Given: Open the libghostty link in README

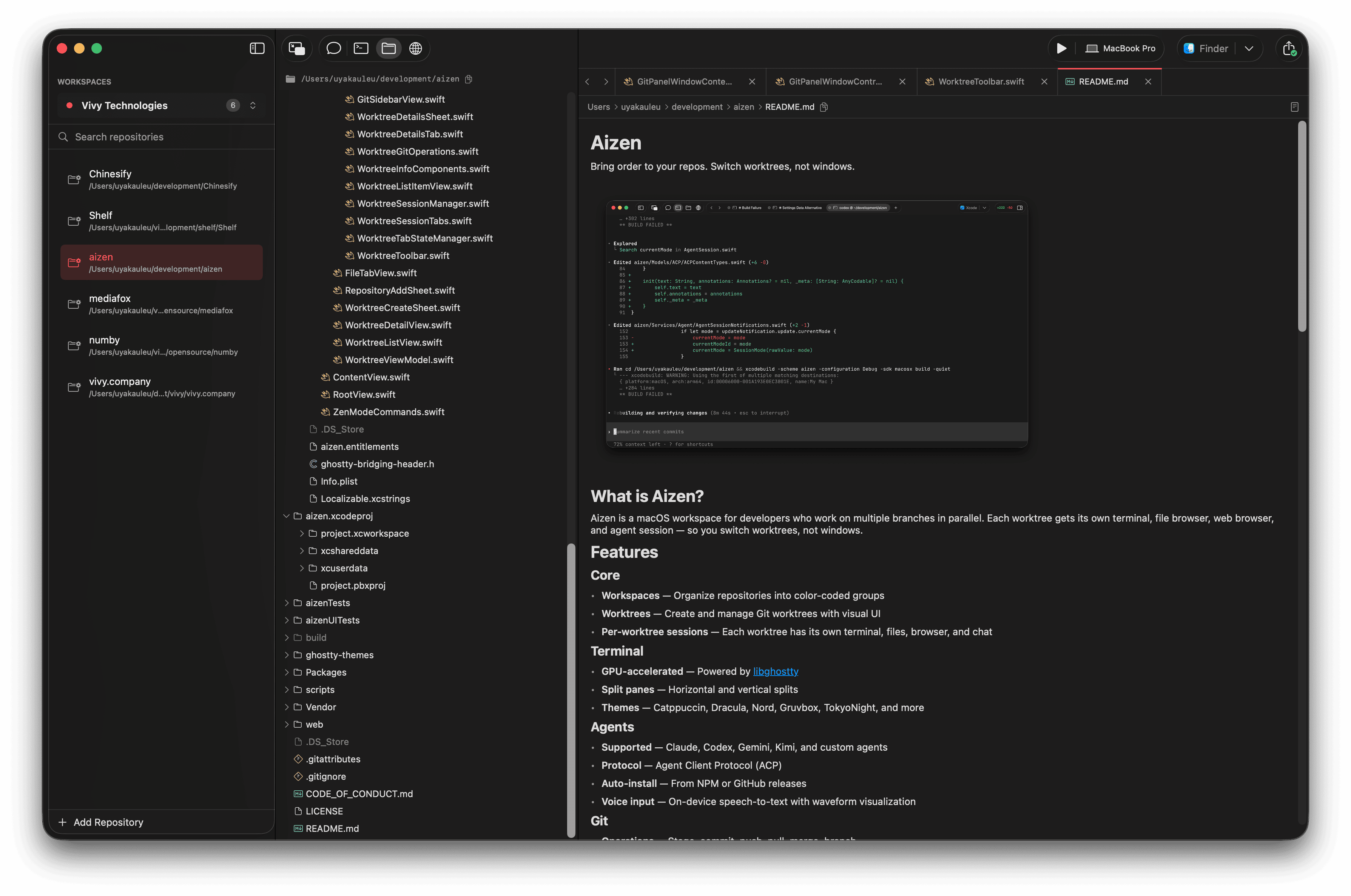Looking at the screenshot, I should [x=775, y=671].
